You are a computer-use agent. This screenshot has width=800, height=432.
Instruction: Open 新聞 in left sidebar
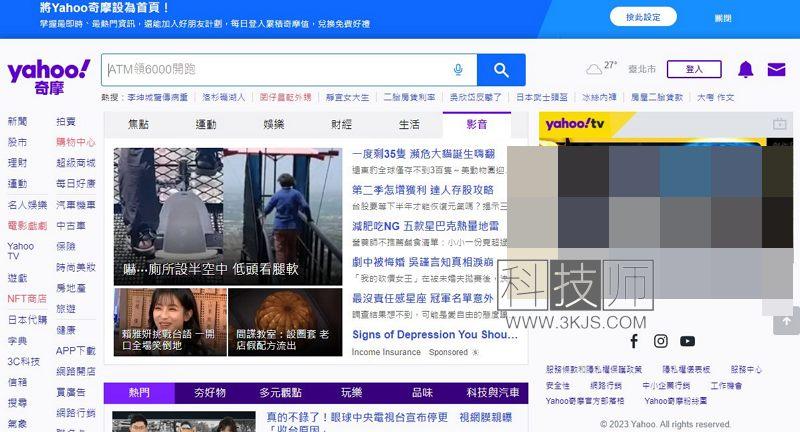tap(17, 121)
